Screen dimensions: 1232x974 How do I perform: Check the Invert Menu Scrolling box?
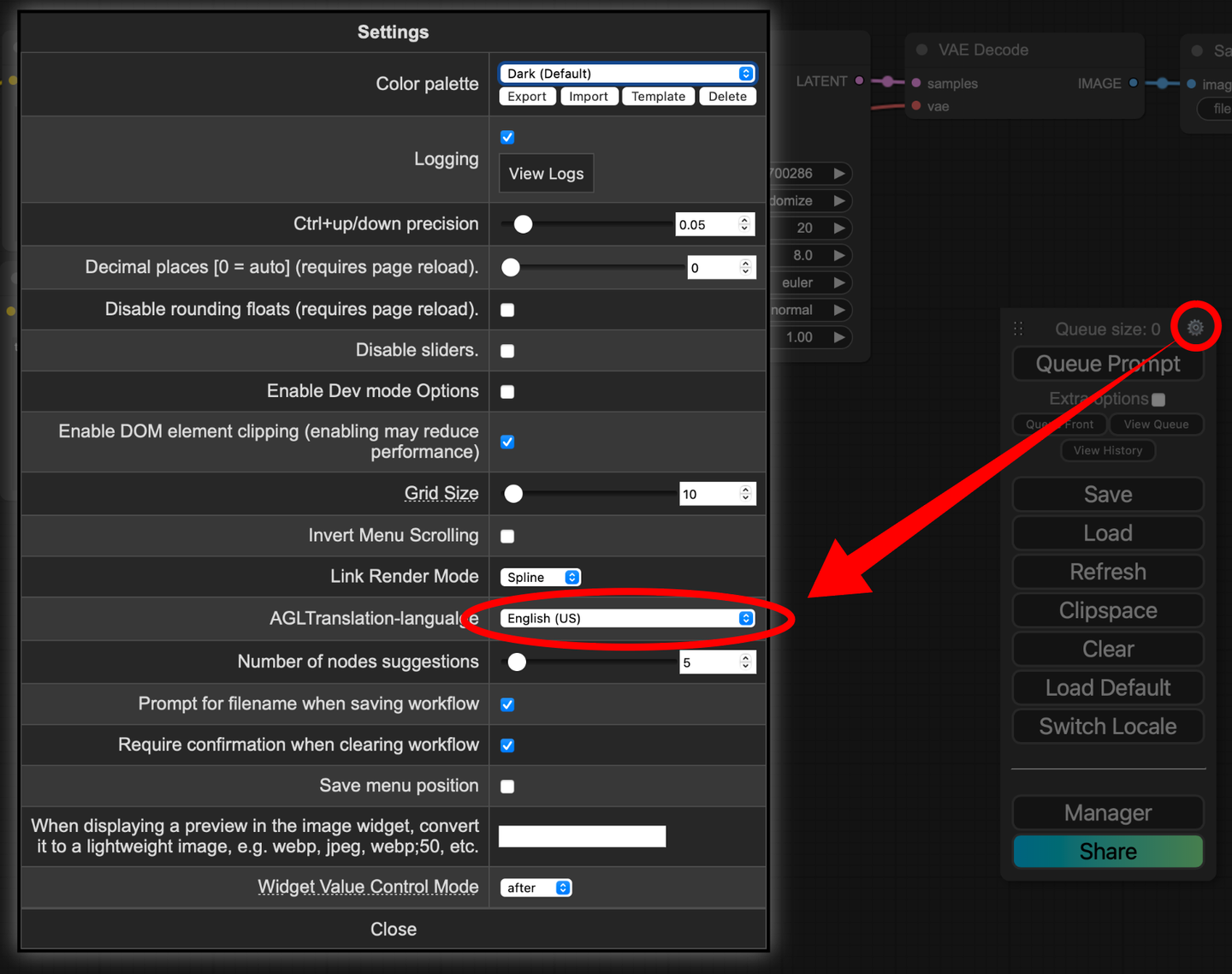tap(507, 537)
